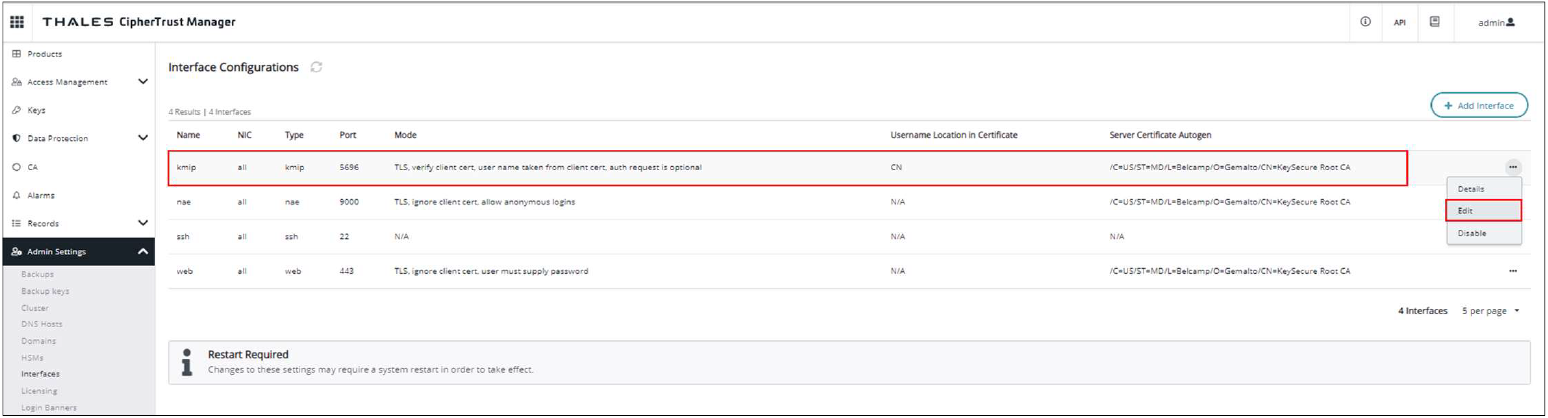Image resolution: width=1548 pixels, height=418 pixels.
Task: Open the web row ellipsis menu
Action: 1513,271
